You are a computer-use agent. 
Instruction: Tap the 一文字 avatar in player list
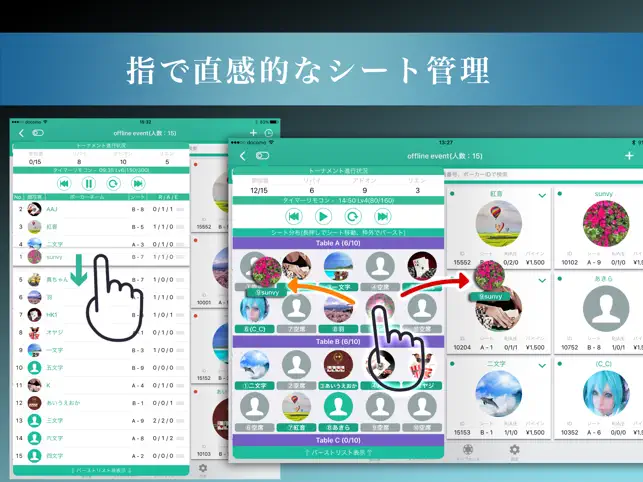[x=34, y=350]
